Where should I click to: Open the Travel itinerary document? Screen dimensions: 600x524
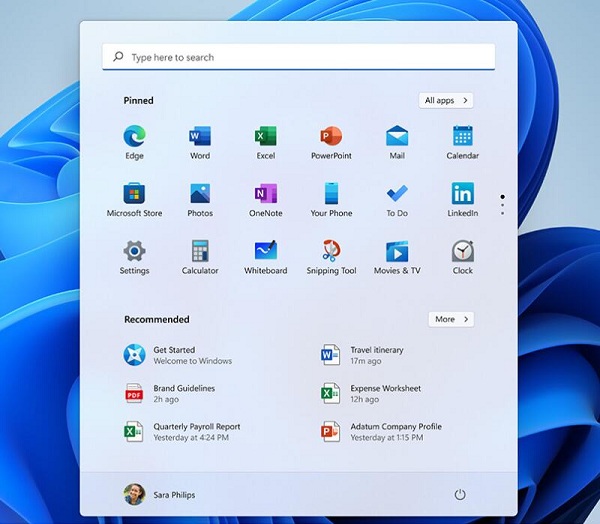pyautogui.click(x=362, y=355)
